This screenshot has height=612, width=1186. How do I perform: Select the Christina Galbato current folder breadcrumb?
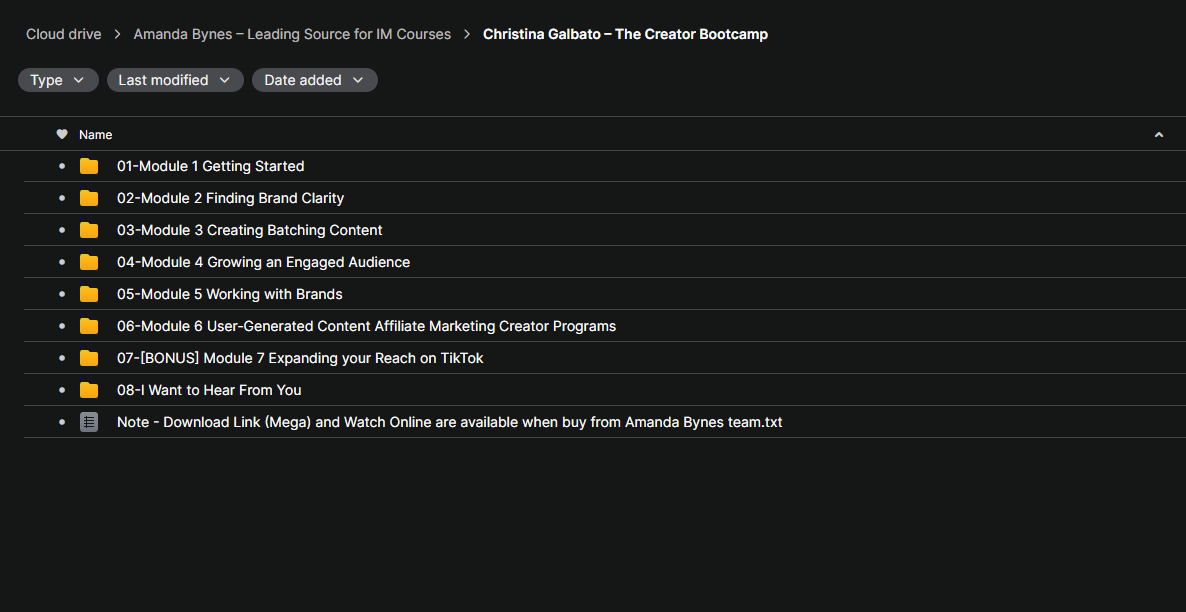click(x=625, y=34)
